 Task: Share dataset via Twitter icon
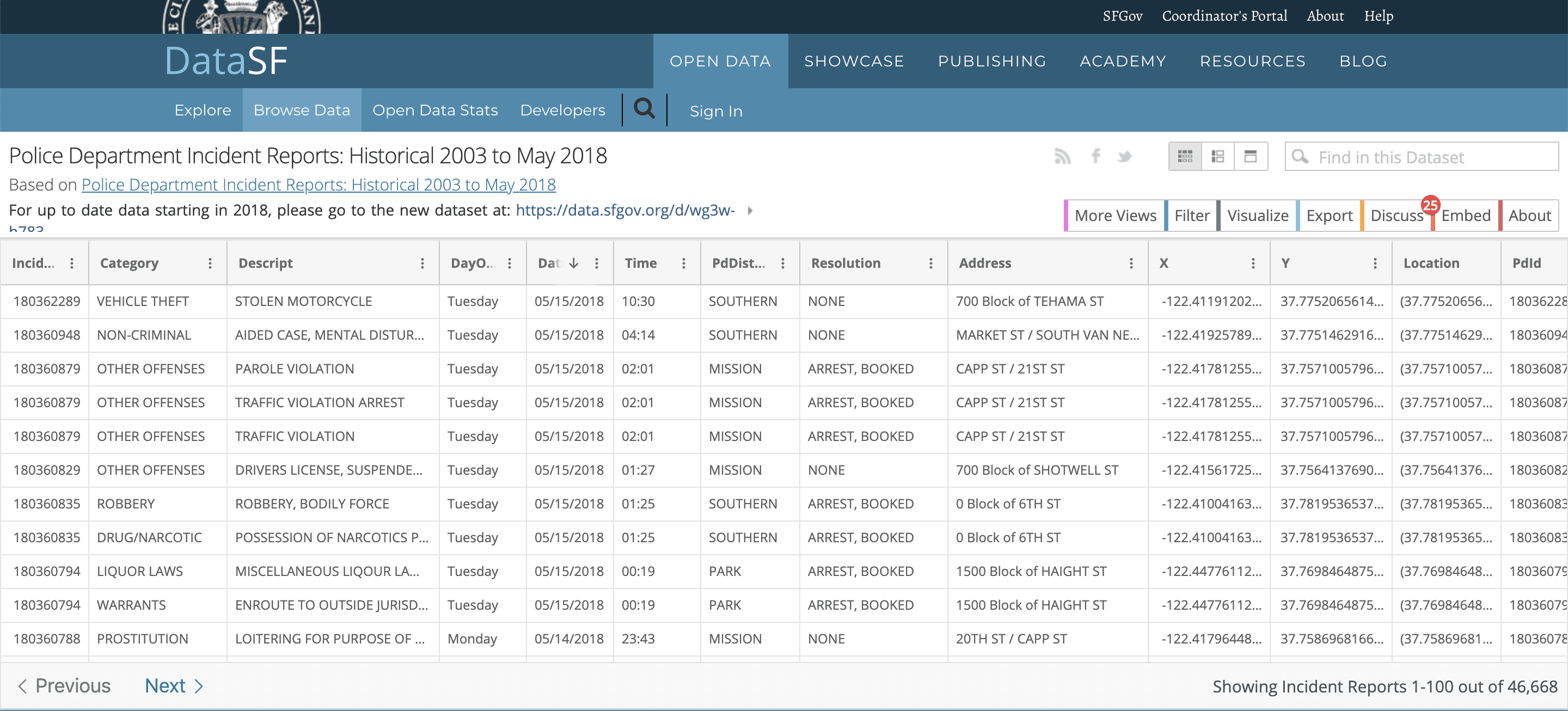(1124, 156)
